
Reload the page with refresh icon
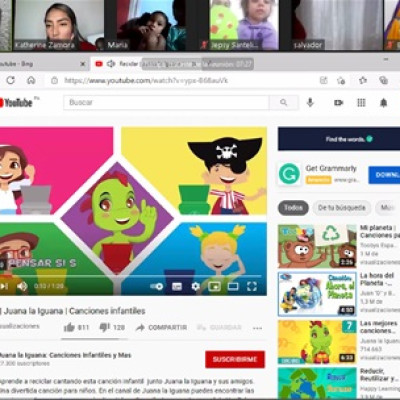point(11,80)
